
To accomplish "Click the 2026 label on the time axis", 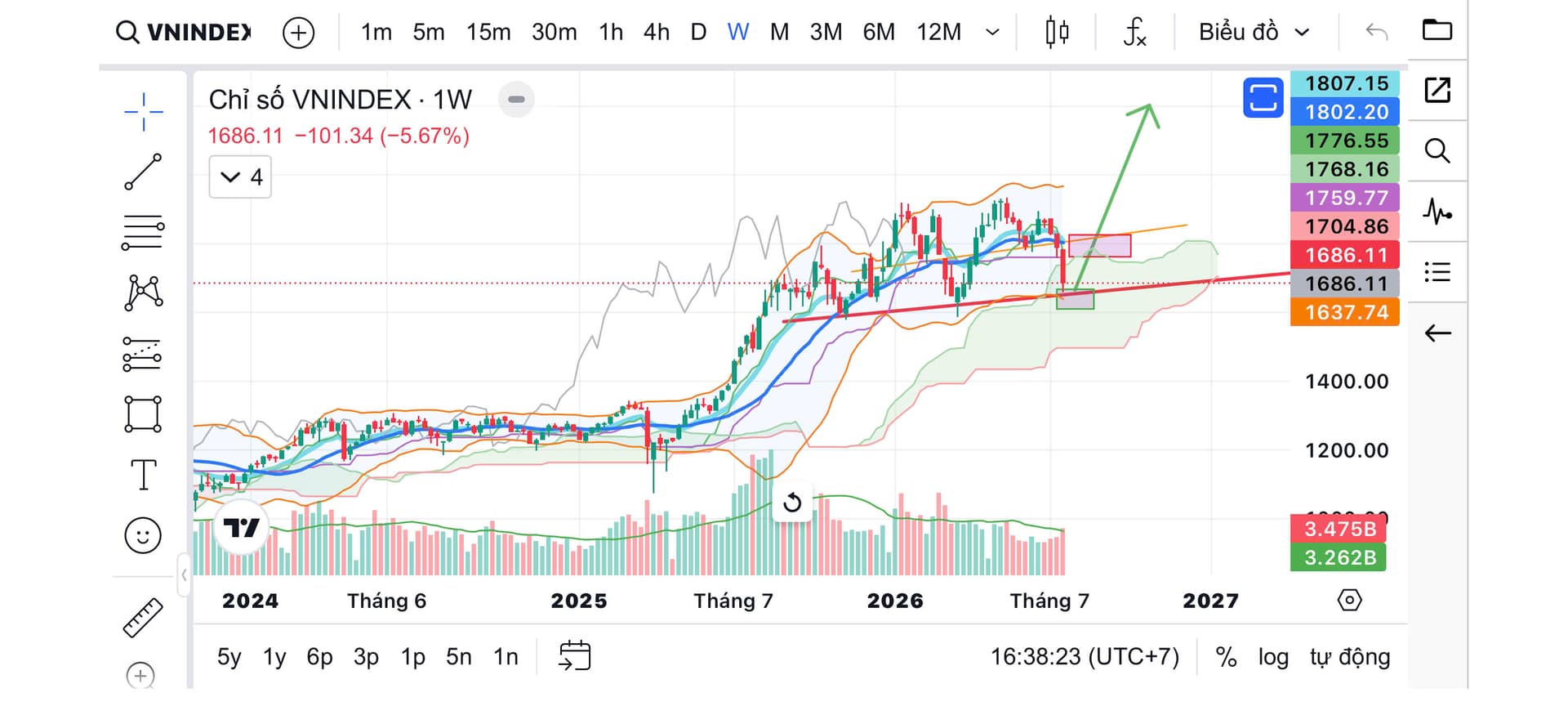I will click(895, 601).
